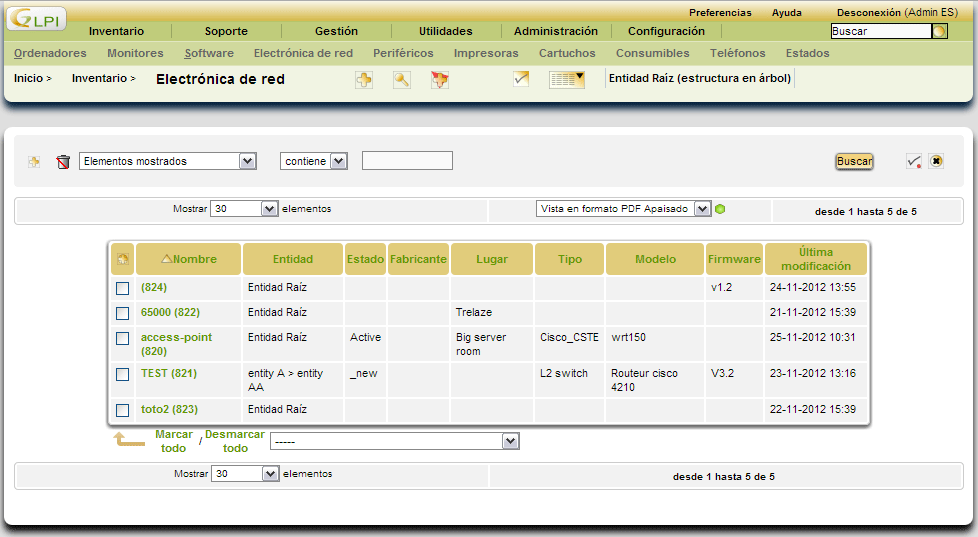Open the mass actions ----- dropdown
Image resolution: width=978 pixels, height=537 pixels.
(394, 441)
